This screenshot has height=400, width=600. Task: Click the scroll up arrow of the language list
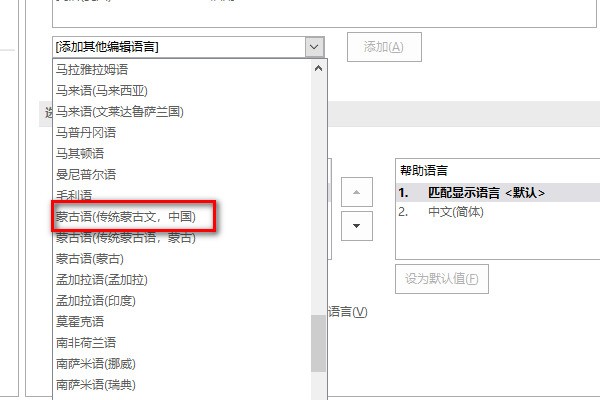pyautogui.click(x=318, y=69)
